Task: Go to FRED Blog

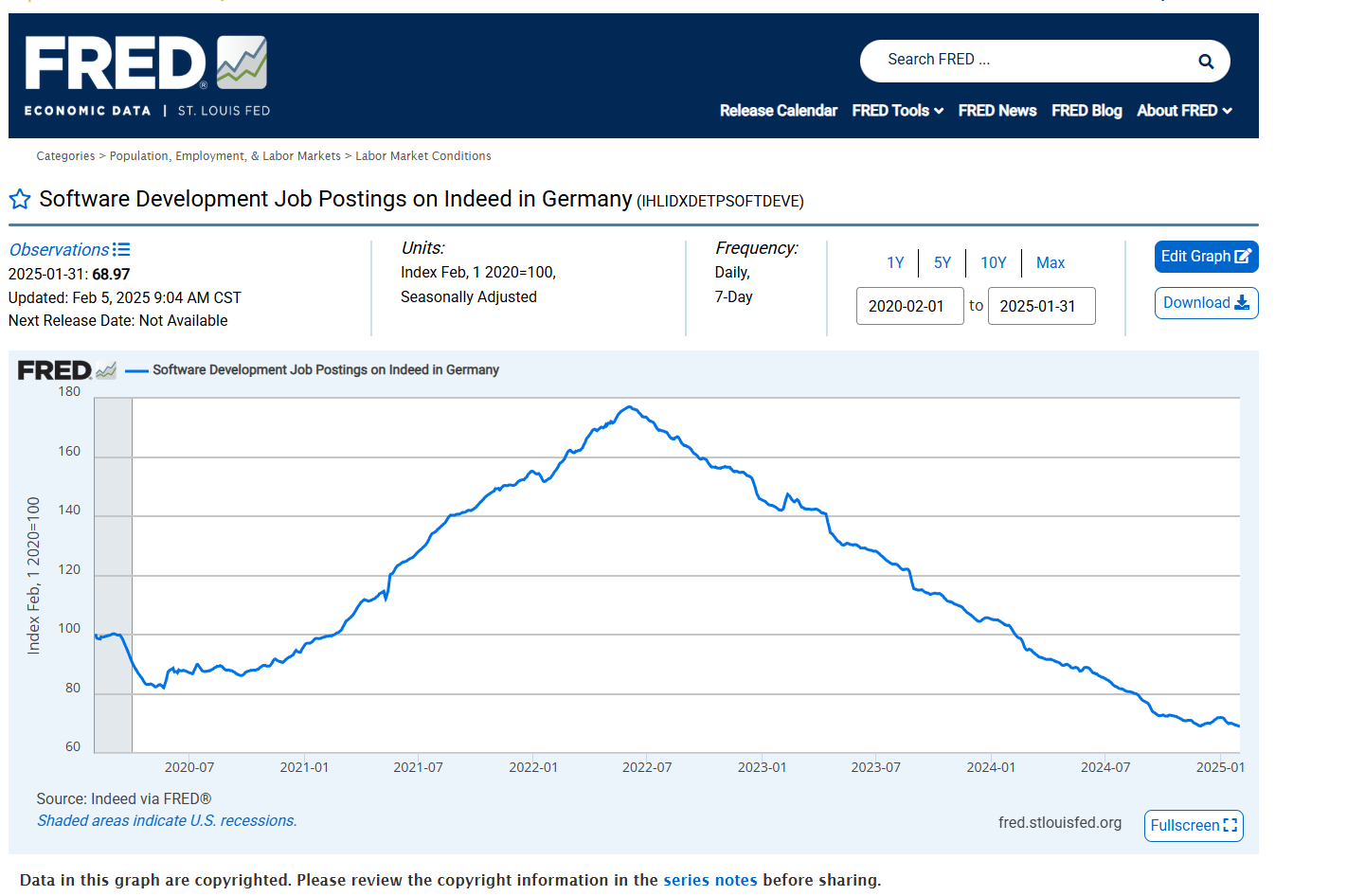Action: (1087, 111)
